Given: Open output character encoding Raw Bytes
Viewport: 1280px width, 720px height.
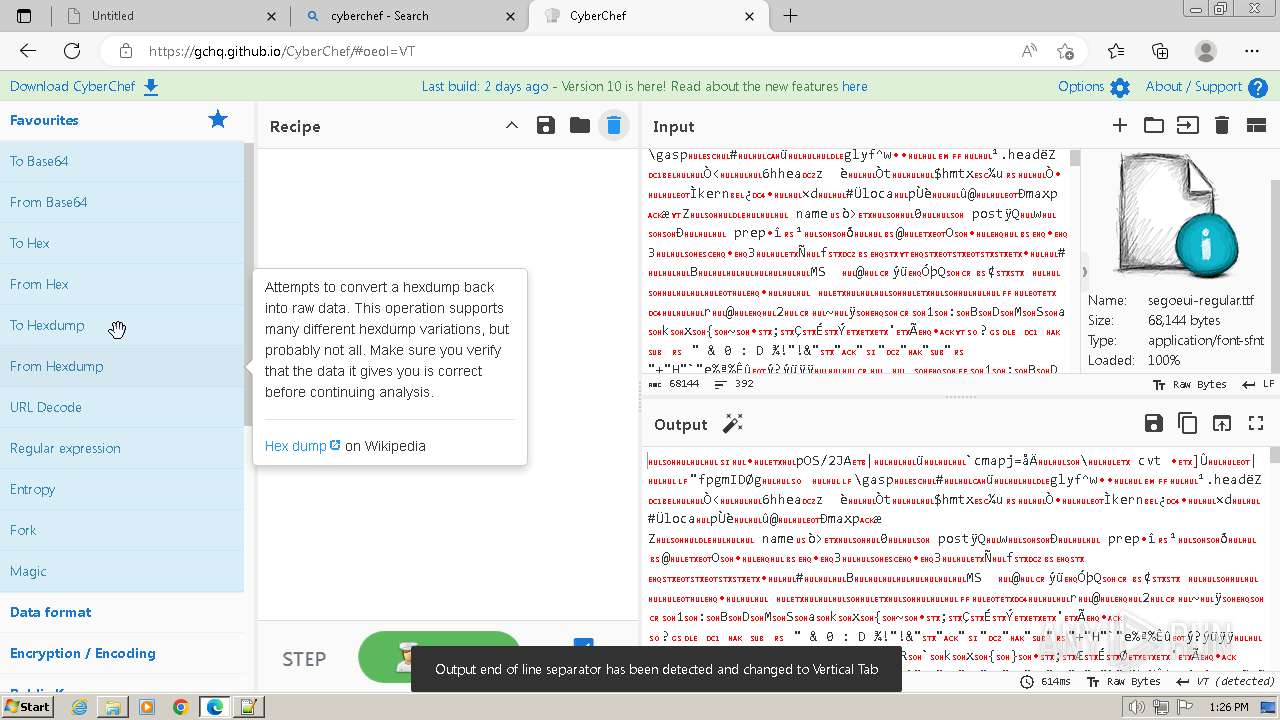Looking at the screenshot, I should 1125,681.
